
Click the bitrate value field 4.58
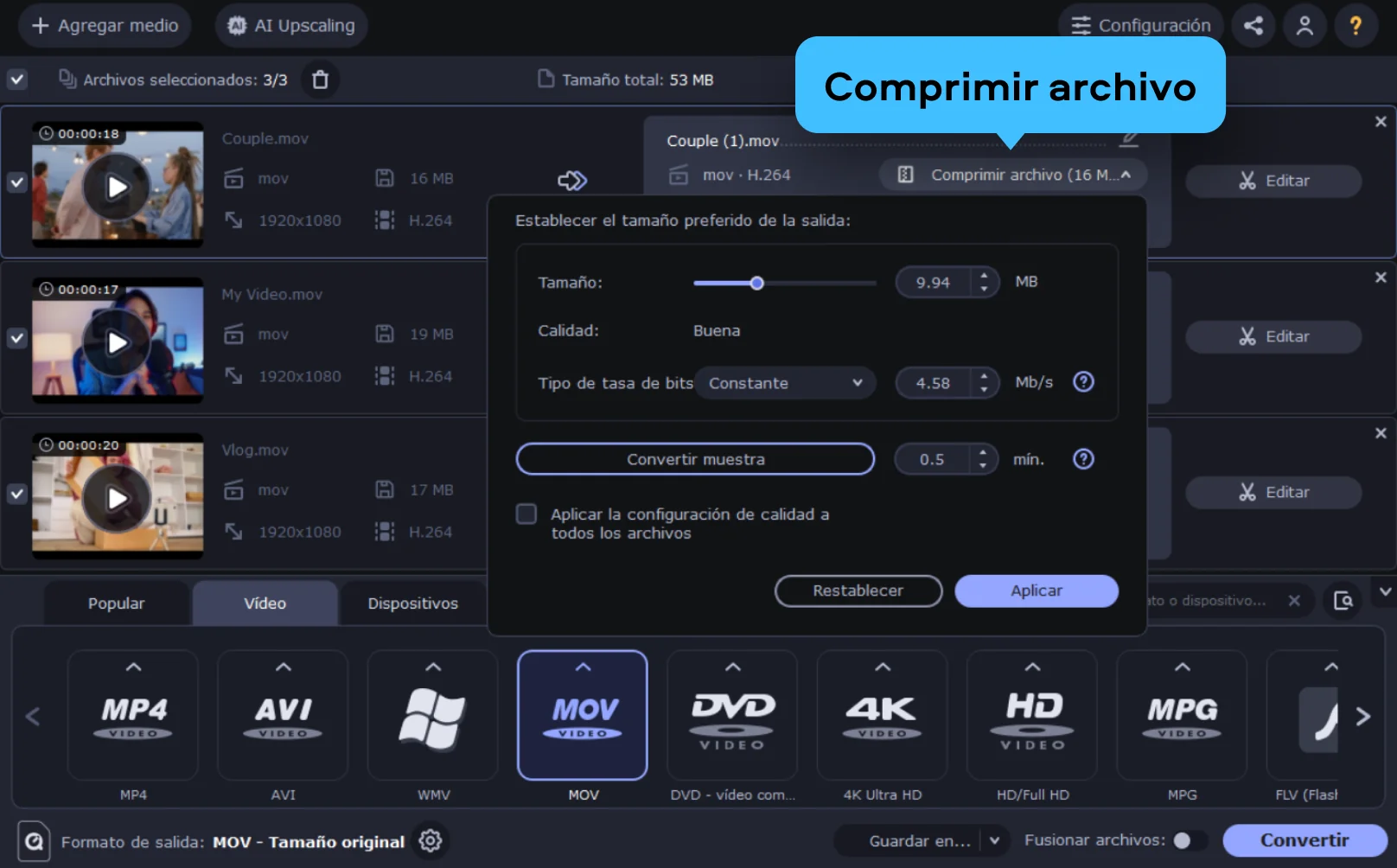click(x=934, y=383)
